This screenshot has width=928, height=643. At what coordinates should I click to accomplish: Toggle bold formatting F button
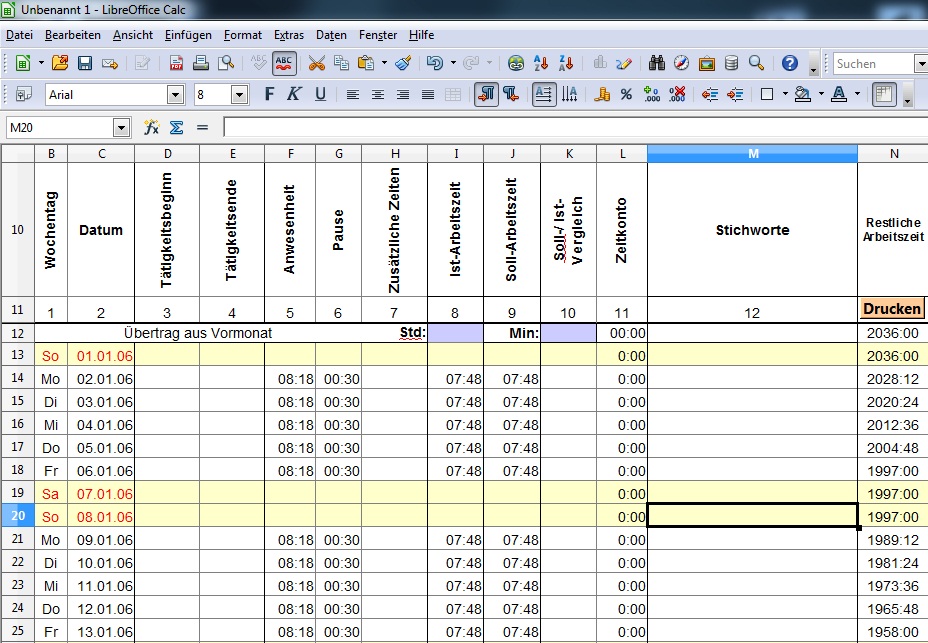(269, 94)
